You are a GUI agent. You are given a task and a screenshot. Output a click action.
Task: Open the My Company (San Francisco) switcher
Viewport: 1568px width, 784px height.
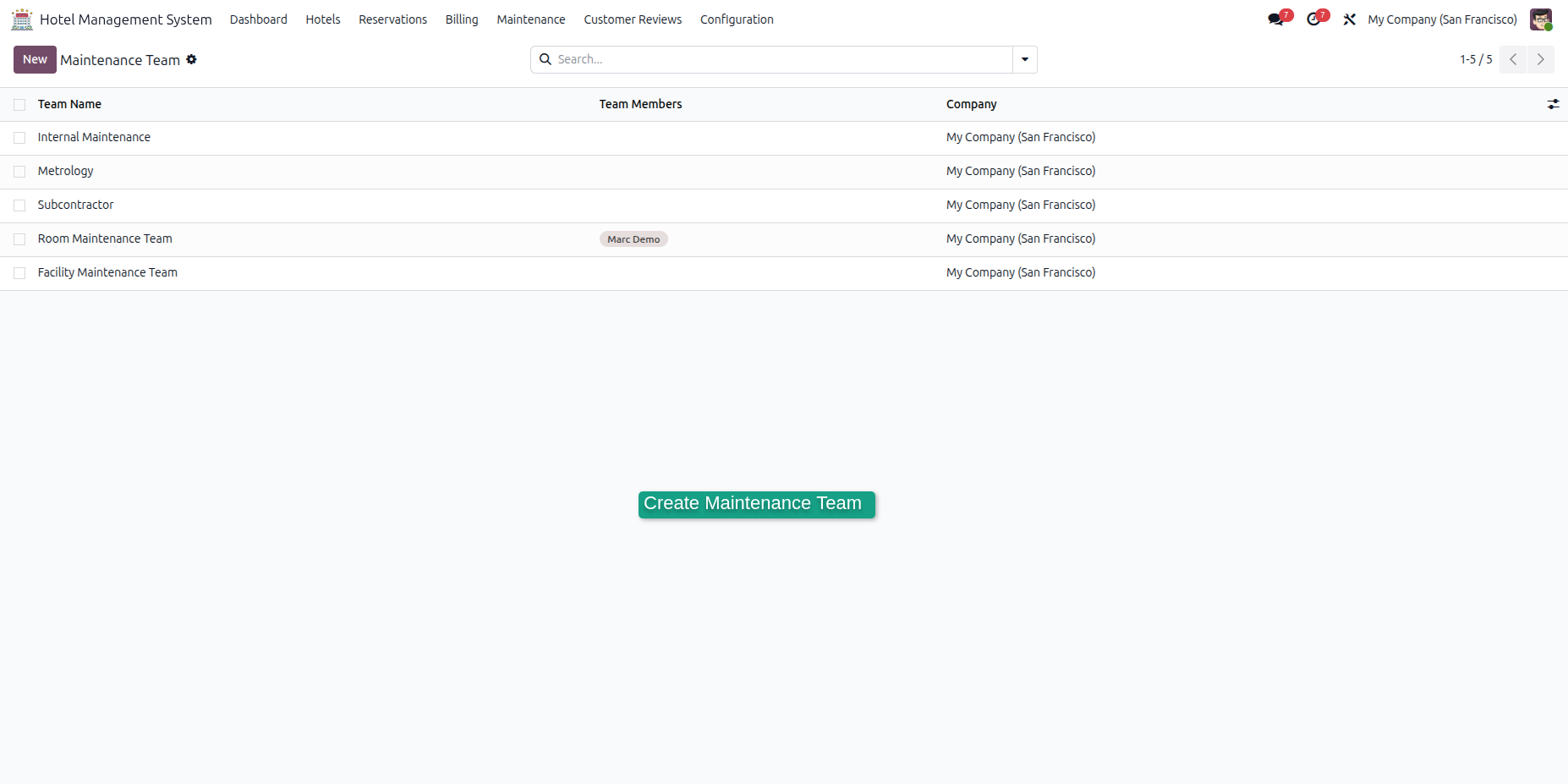coord(1442,19)
